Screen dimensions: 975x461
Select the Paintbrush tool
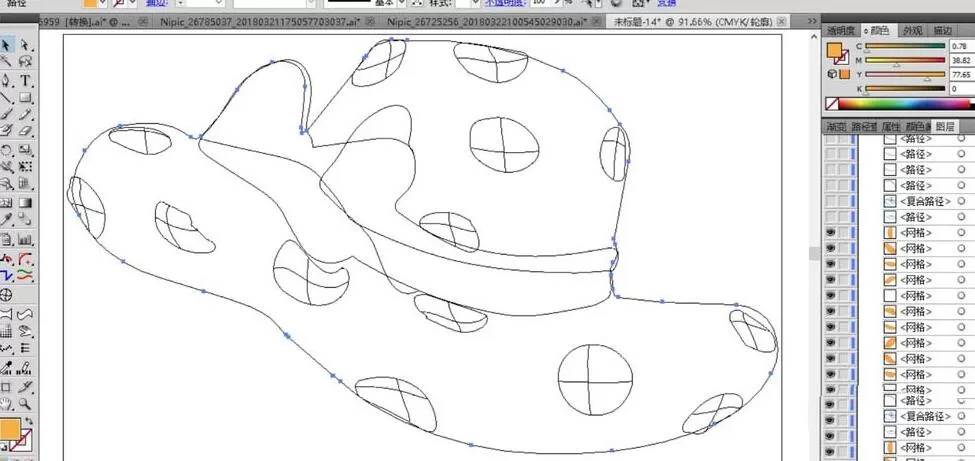[6, 114]
